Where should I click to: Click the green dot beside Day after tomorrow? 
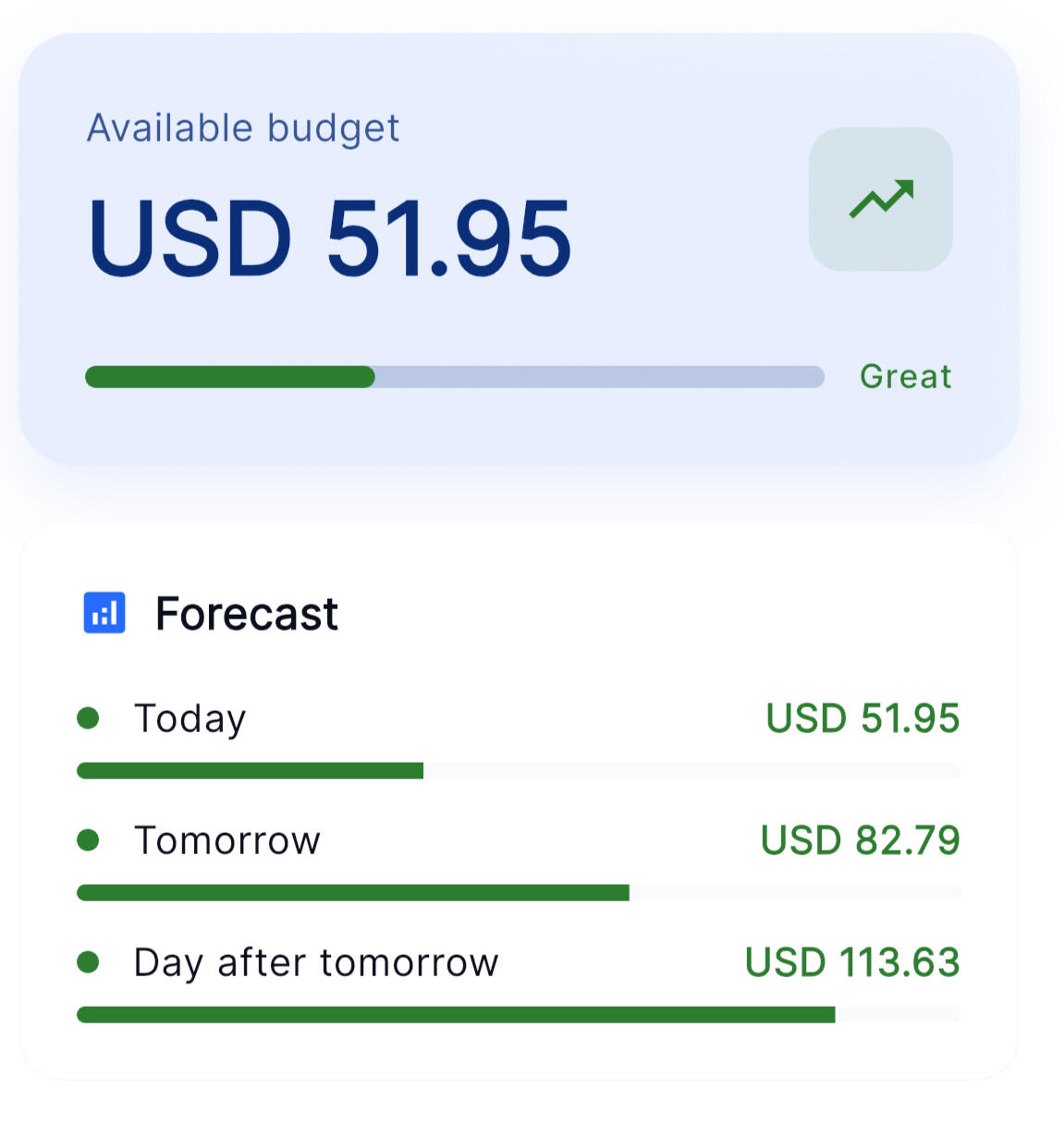(88, 962)
